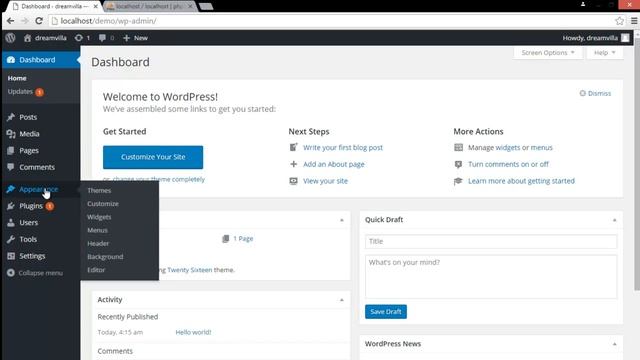
Task: Open the comments bubble in admin bar
Action: click(102, 38)
